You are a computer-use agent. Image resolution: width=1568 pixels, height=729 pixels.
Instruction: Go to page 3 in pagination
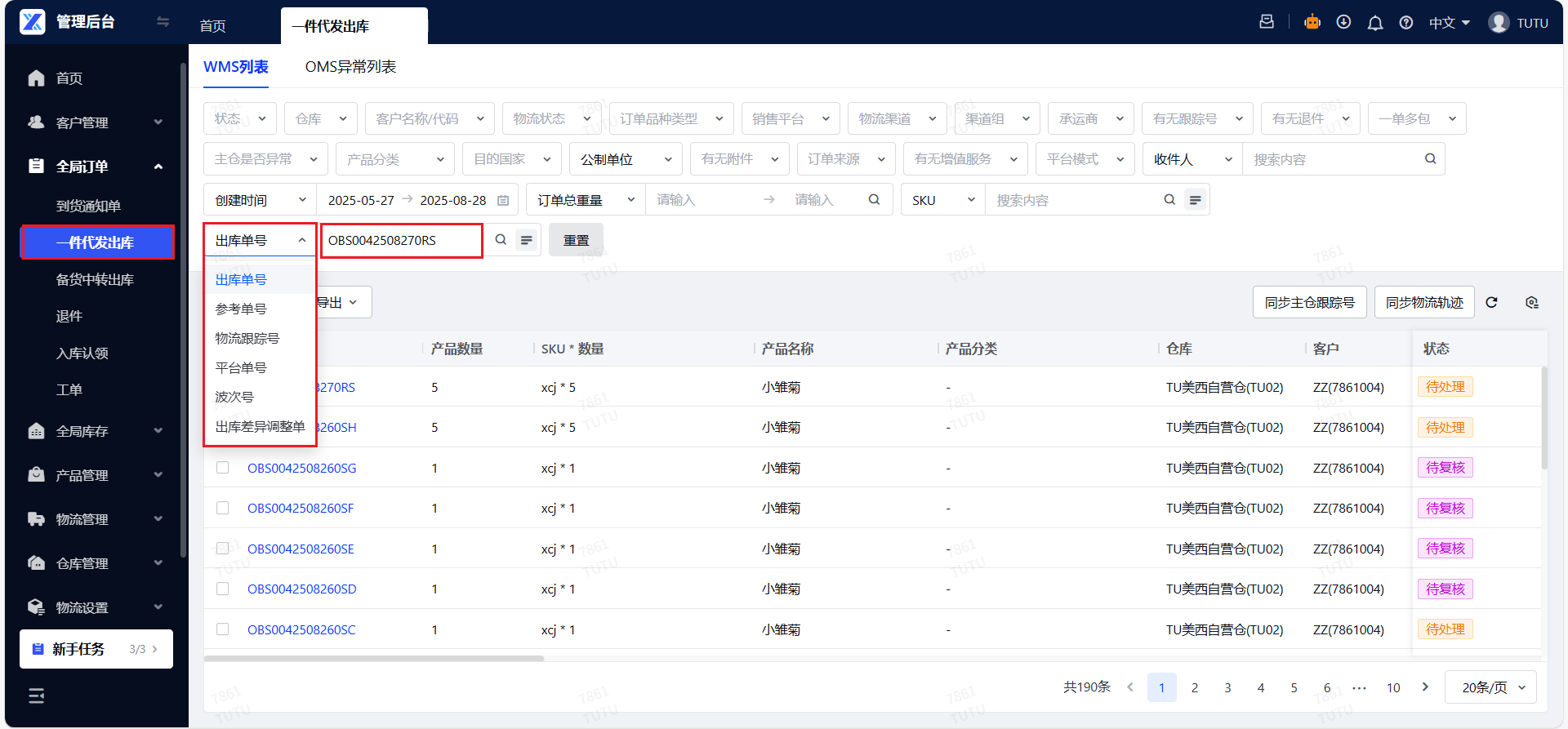click(x=1227, y=687)
